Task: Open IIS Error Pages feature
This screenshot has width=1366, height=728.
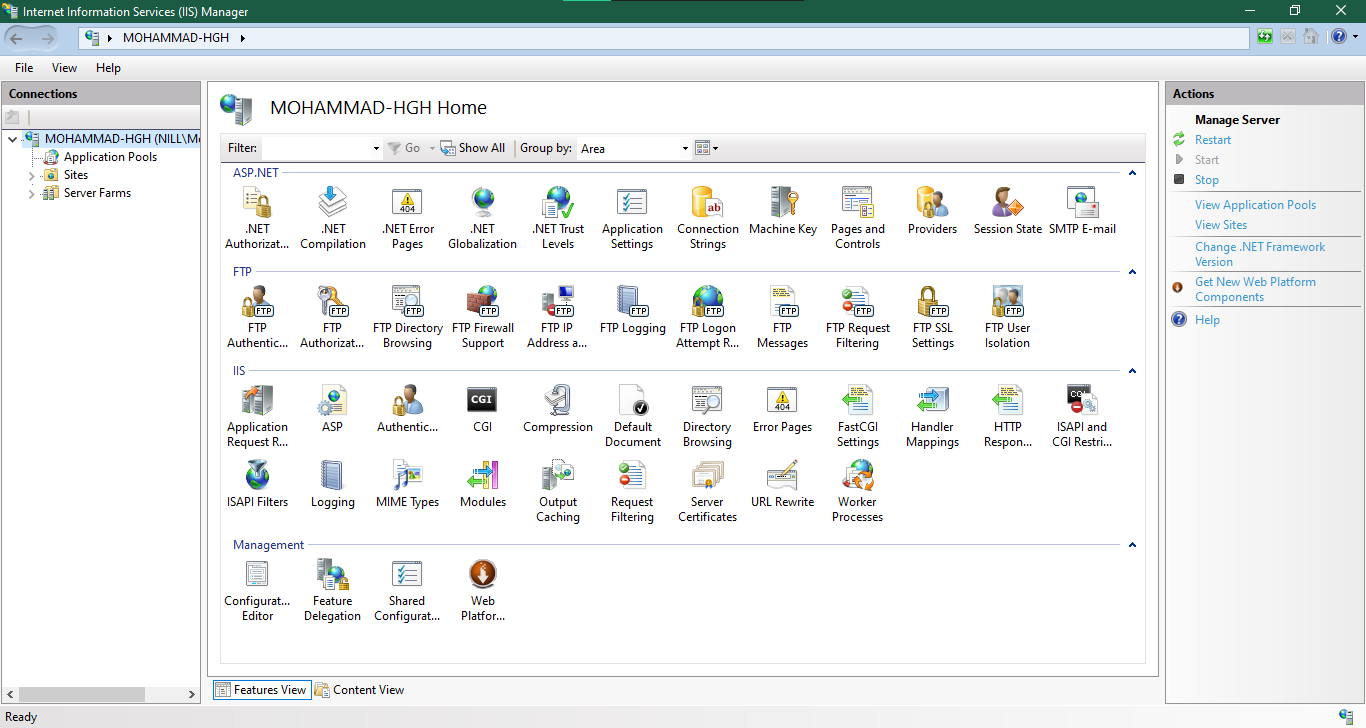Action: [783, 409]
